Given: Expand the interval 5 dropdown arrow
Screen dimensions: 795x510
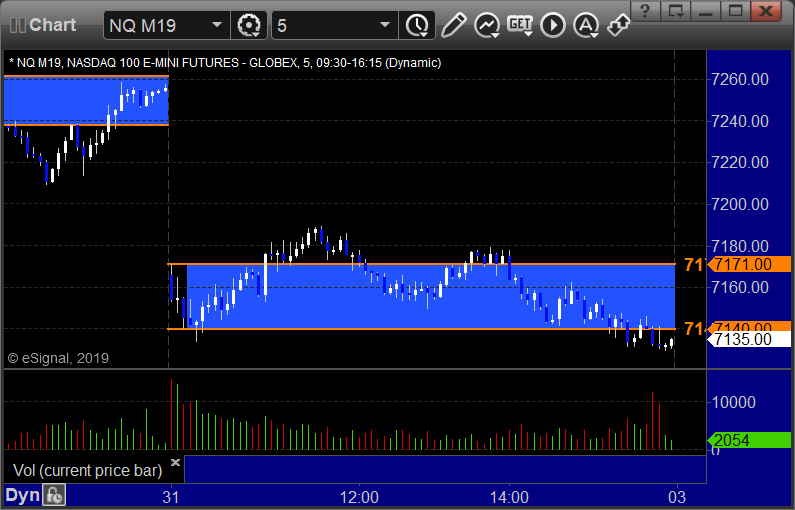Looking at the screenshot, I should 385,25.
